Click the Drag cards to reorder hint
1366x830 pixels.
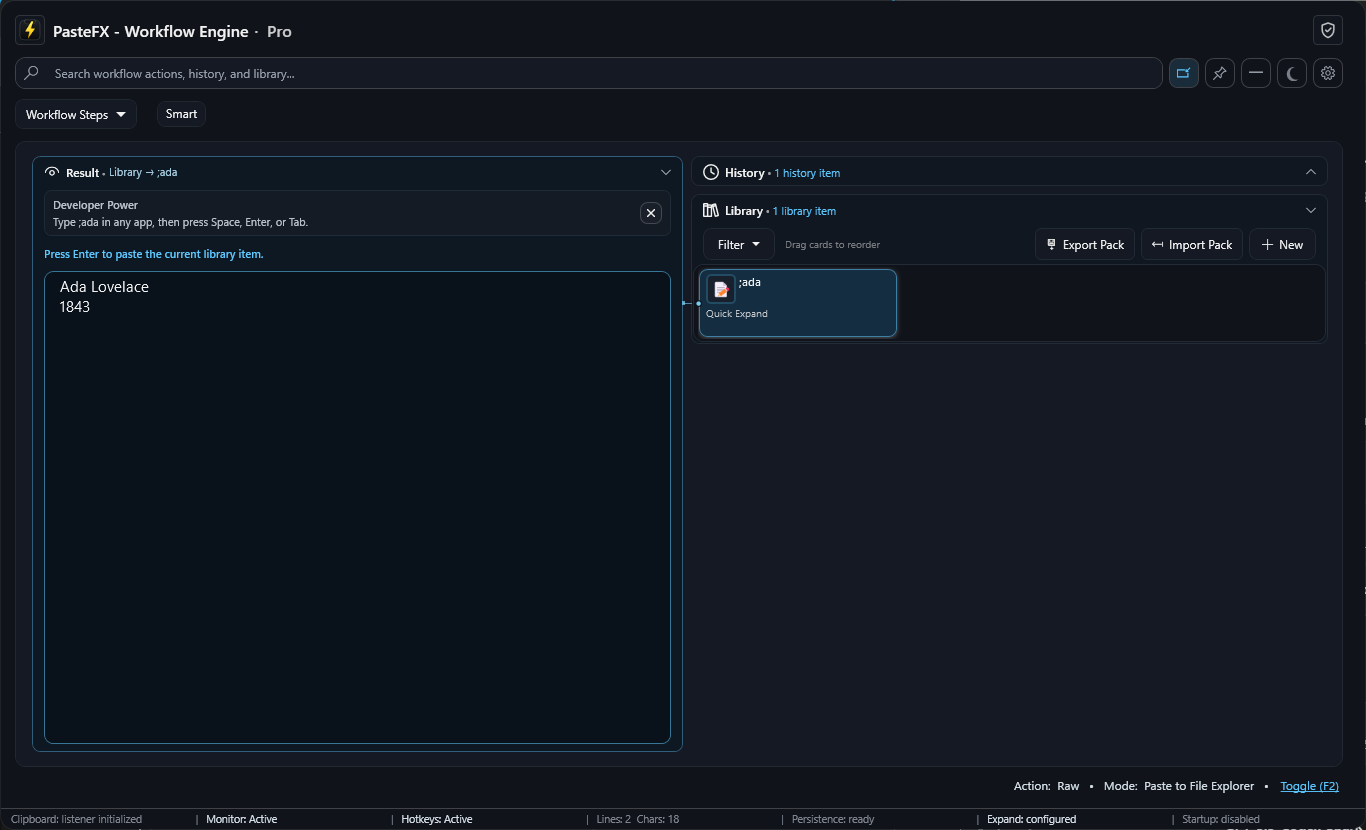coord(833,245)
